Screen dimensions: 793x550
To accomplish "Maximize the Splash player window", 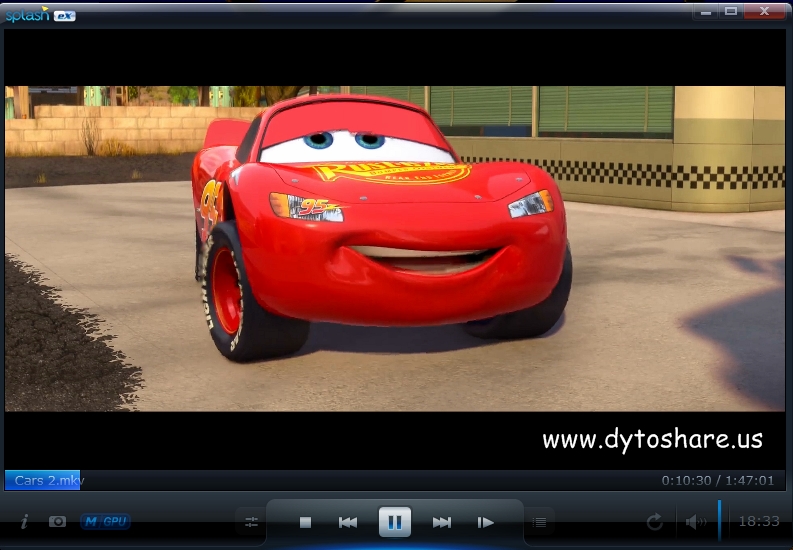I will (731, 12).
